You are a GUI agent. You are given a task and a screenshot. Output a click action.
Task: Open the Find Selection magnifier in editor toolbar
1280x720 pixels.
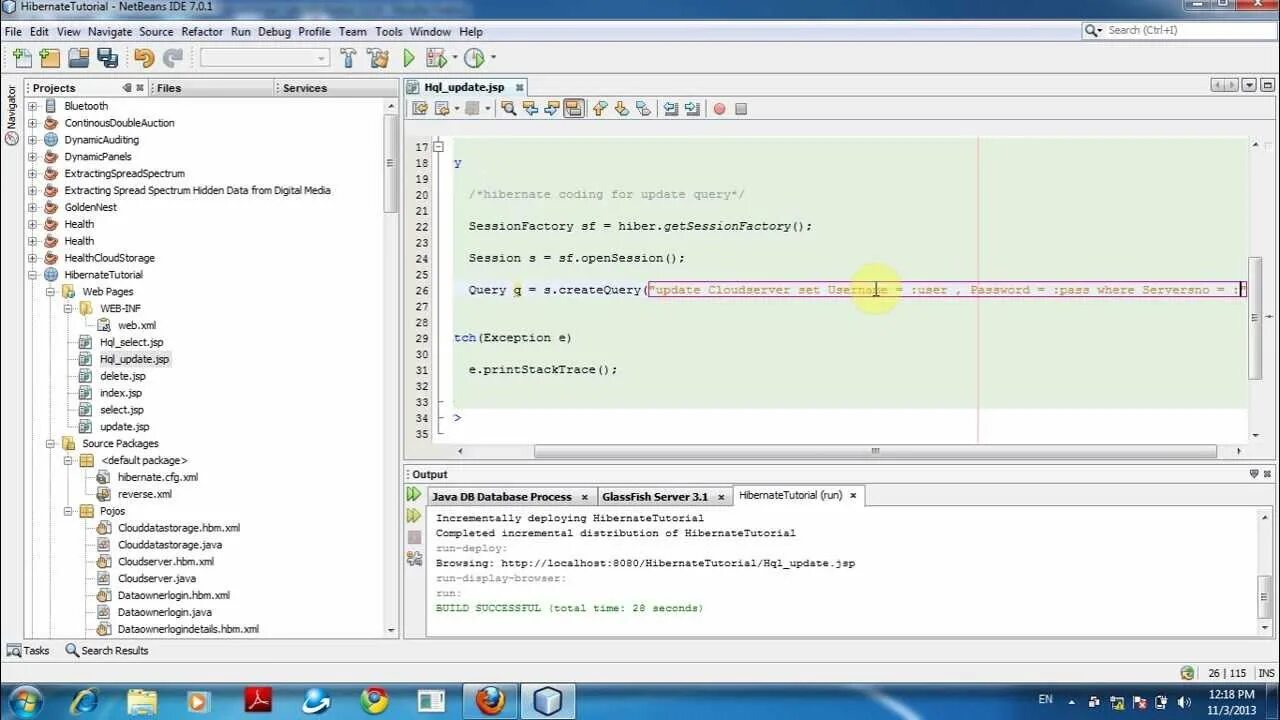(510, 108)
